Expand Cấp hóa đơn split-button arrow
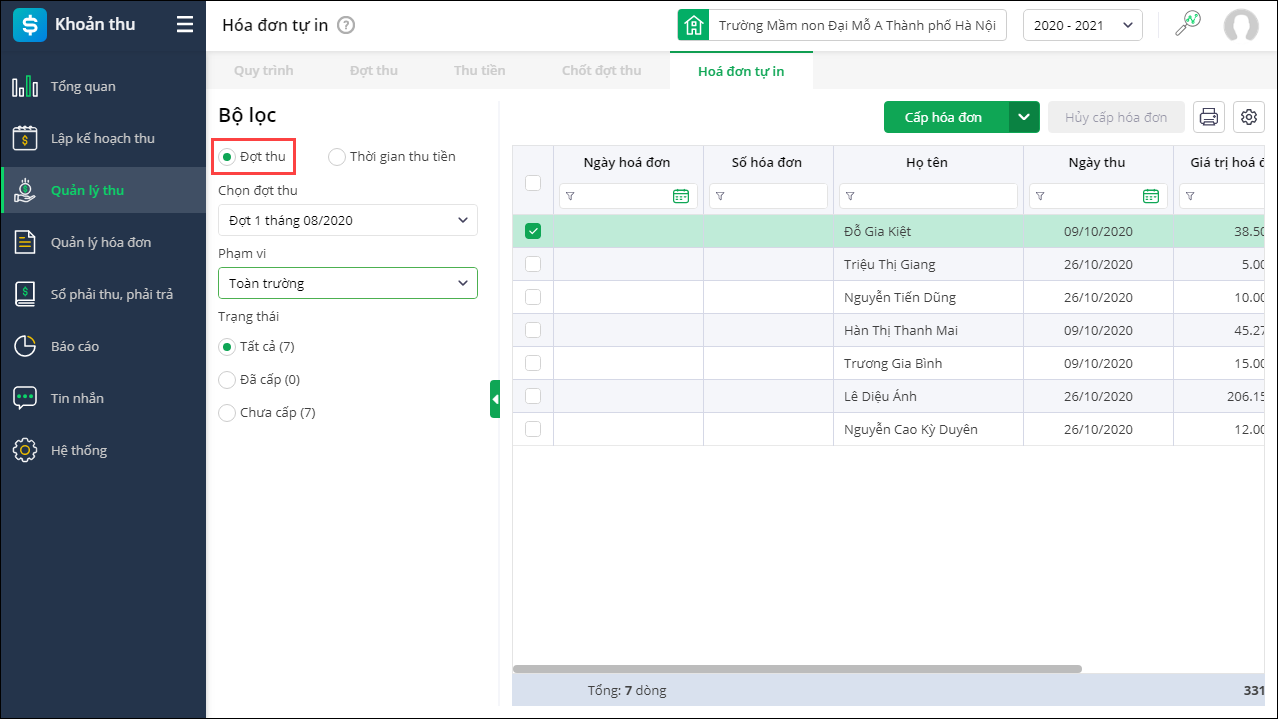This screenshot has width=1278, height=719. pos(1024,117)
